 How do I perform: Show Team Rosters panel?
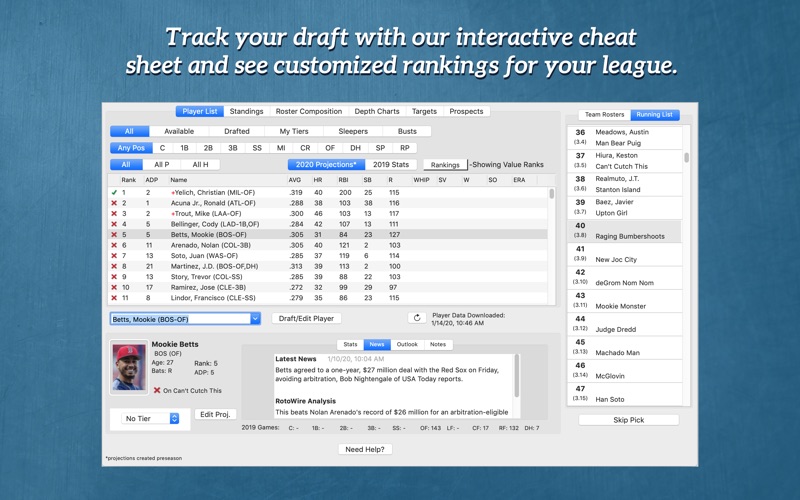605,115
